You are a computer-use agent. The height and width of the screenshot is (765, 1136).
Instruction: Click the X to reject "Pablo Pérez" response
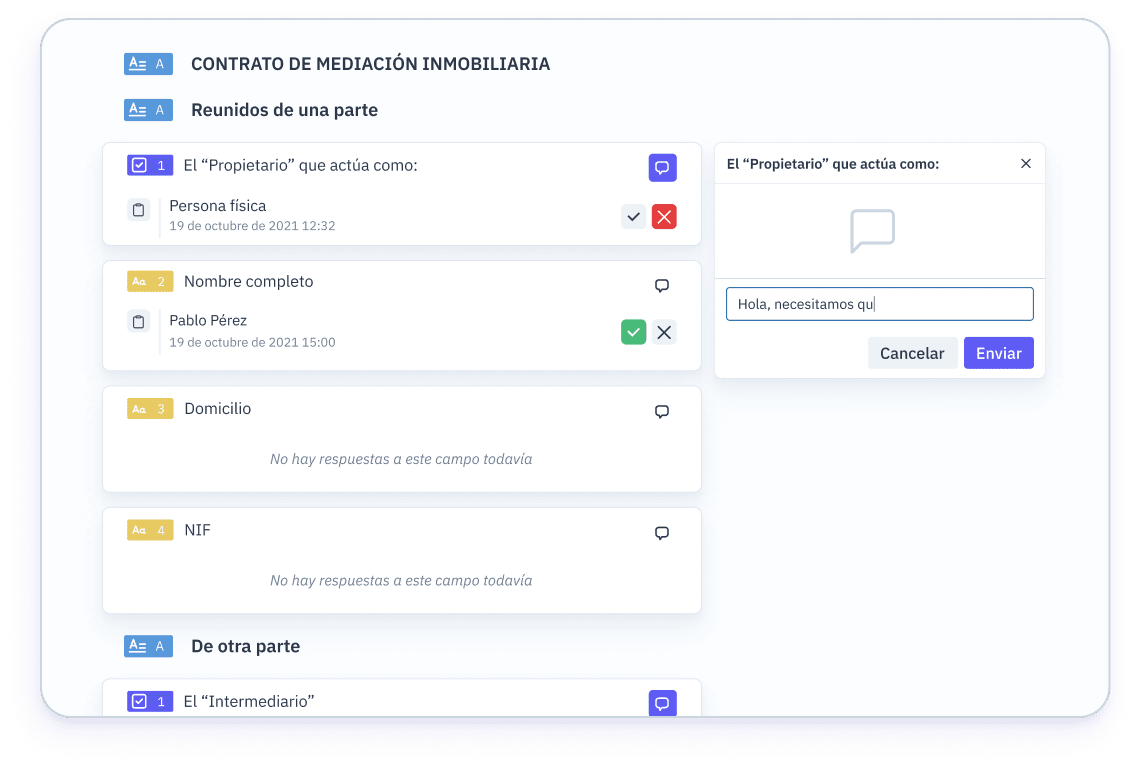click(x=664, y=332)
